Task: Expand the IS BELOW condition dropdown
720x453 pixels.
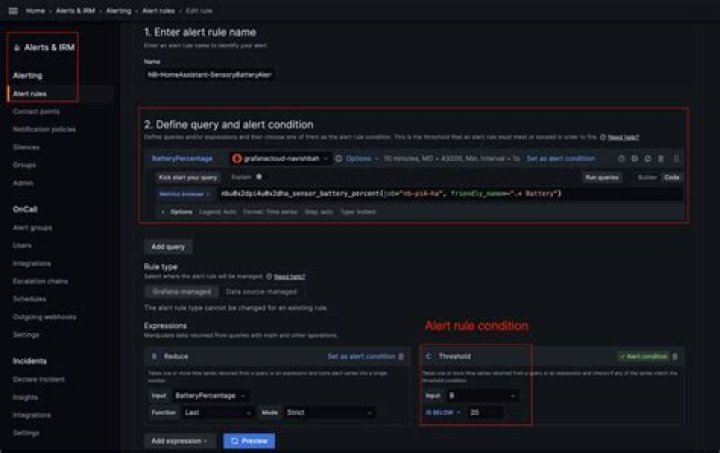Action: (x=445, y=412)
